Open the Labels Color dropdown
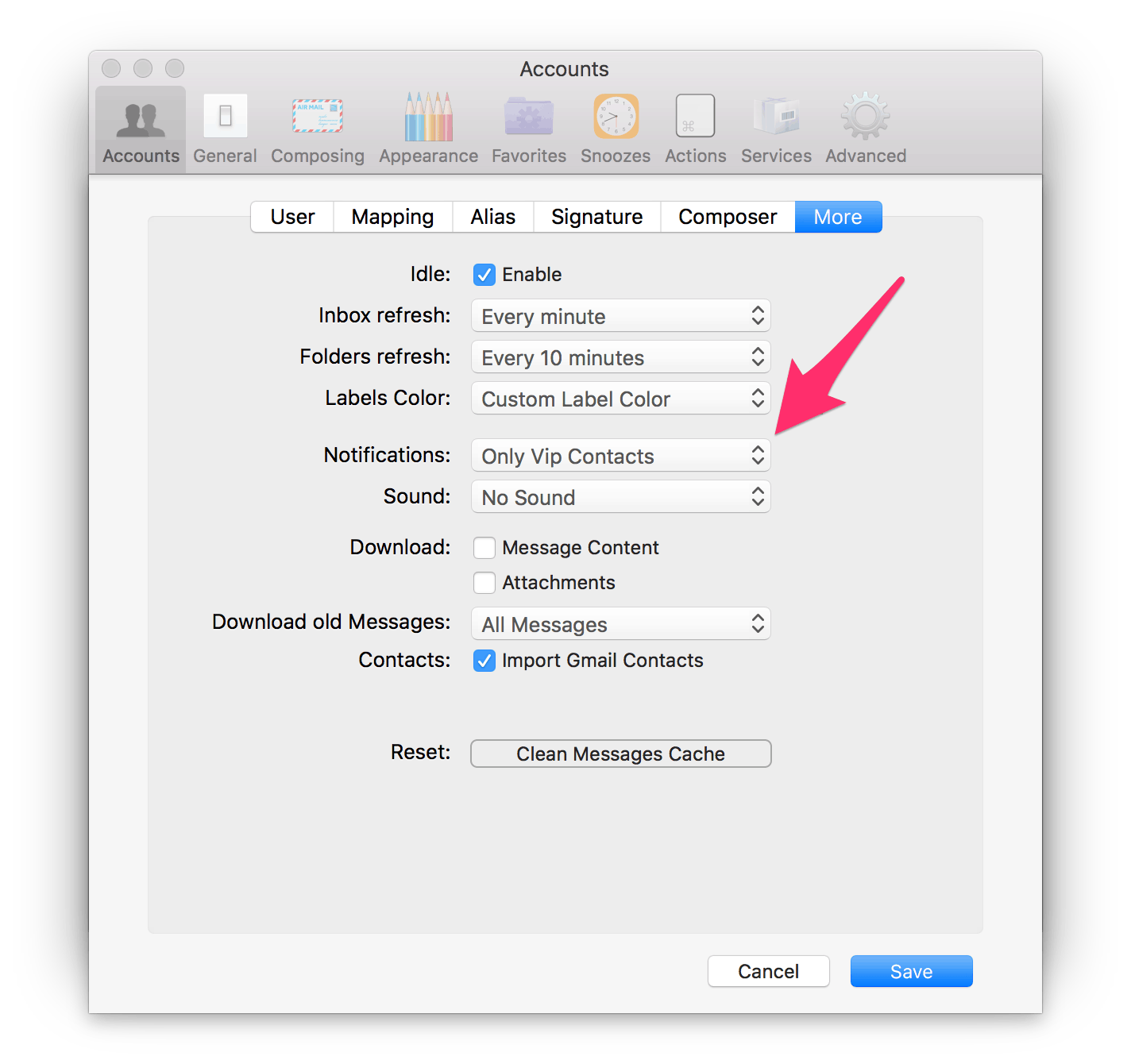This screenshot has height=1064, width=1131. 621,399
